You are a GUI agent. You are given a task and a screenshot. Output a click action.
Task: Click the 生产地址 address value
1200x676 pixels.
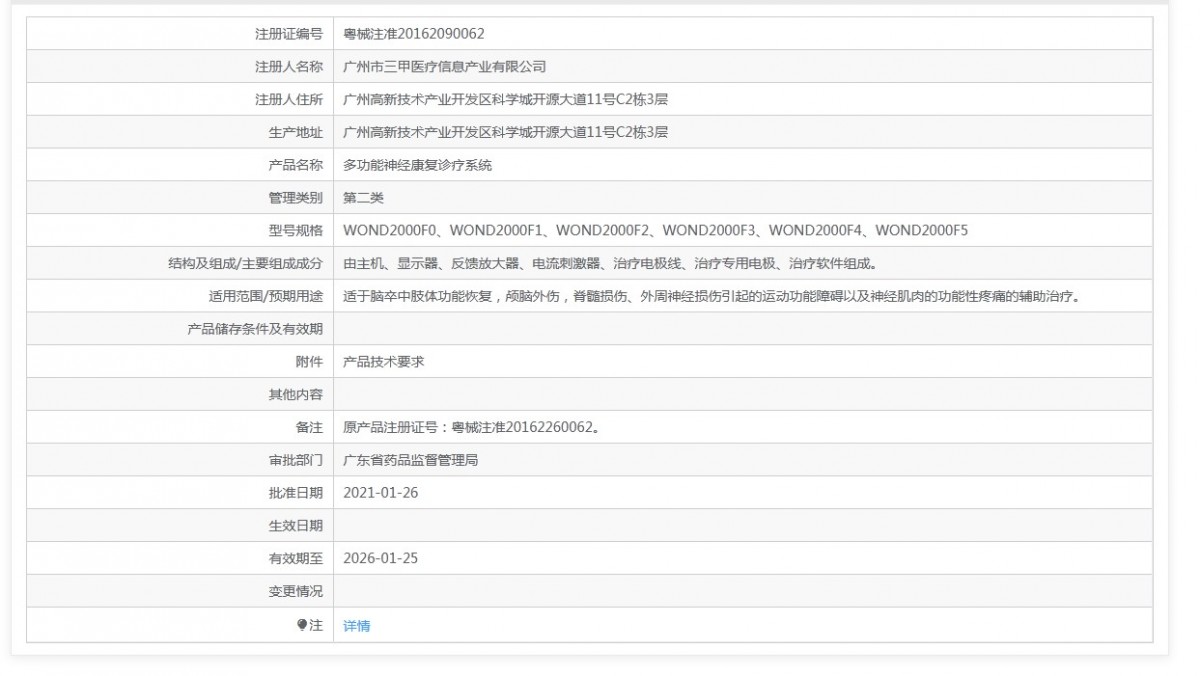pos(505,133)
